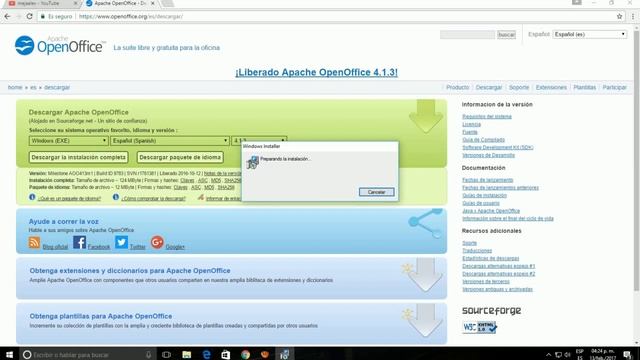Click the SourceForge logo

(x=491, y=311)
